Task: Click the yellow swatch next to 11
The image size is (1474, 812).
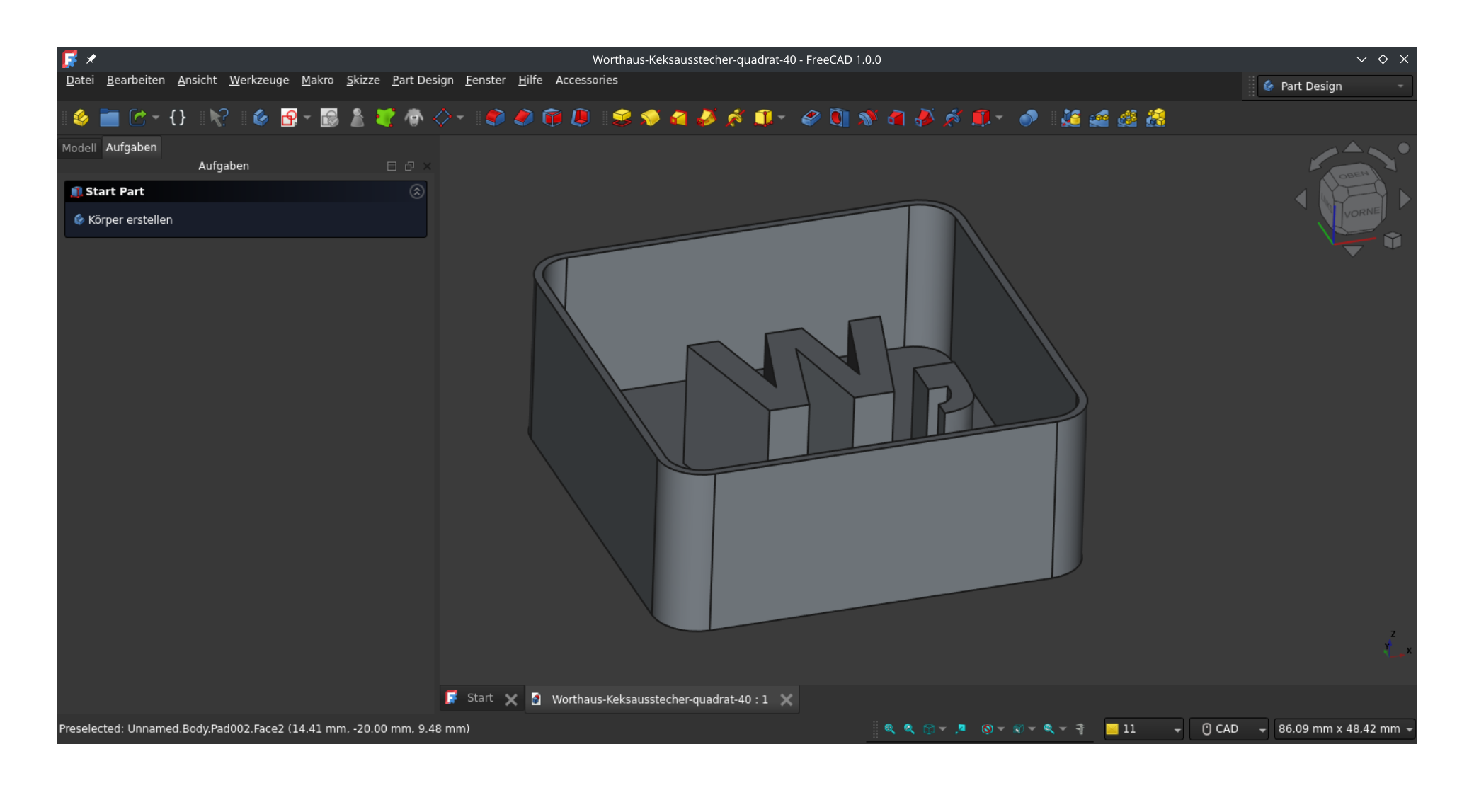Action: click(1112, 728)
